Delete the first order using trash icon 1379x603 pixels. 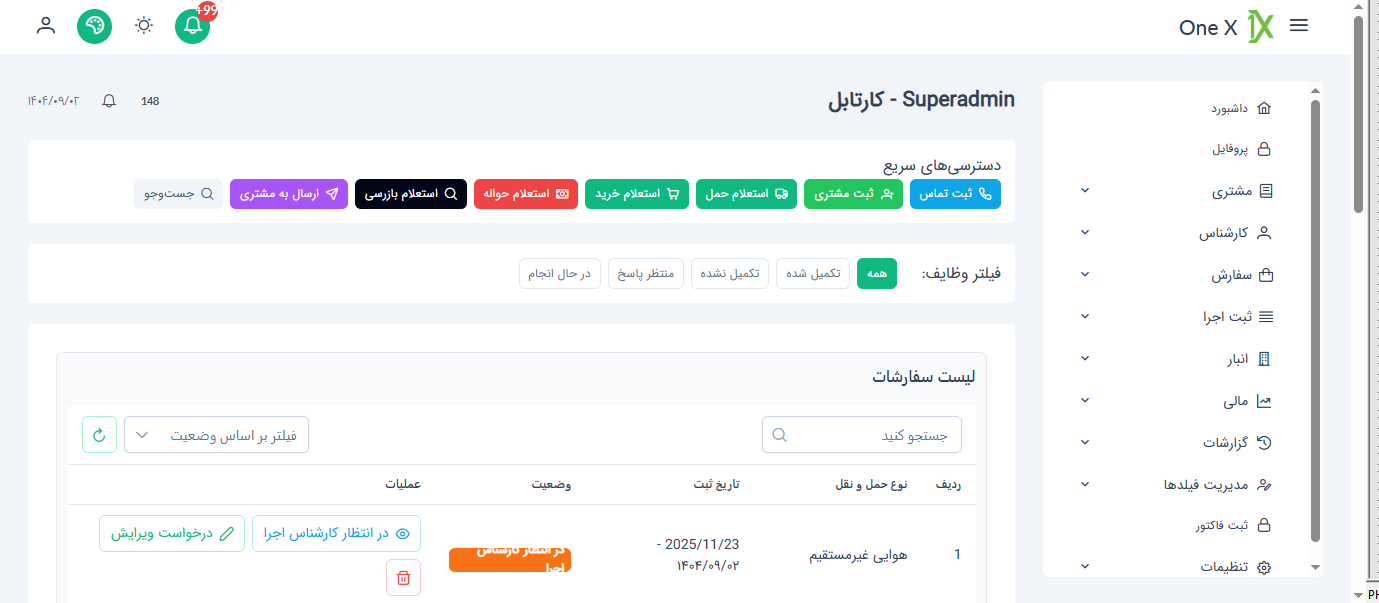(403, 577)
